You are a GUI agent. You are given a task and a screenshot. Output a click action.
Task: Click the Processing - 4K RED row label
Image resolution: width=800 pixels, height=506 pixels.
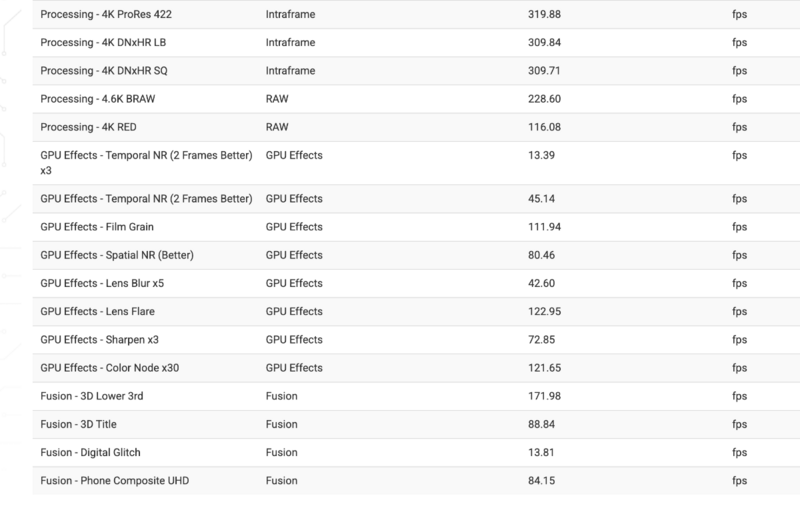click(x=89, y=128)
